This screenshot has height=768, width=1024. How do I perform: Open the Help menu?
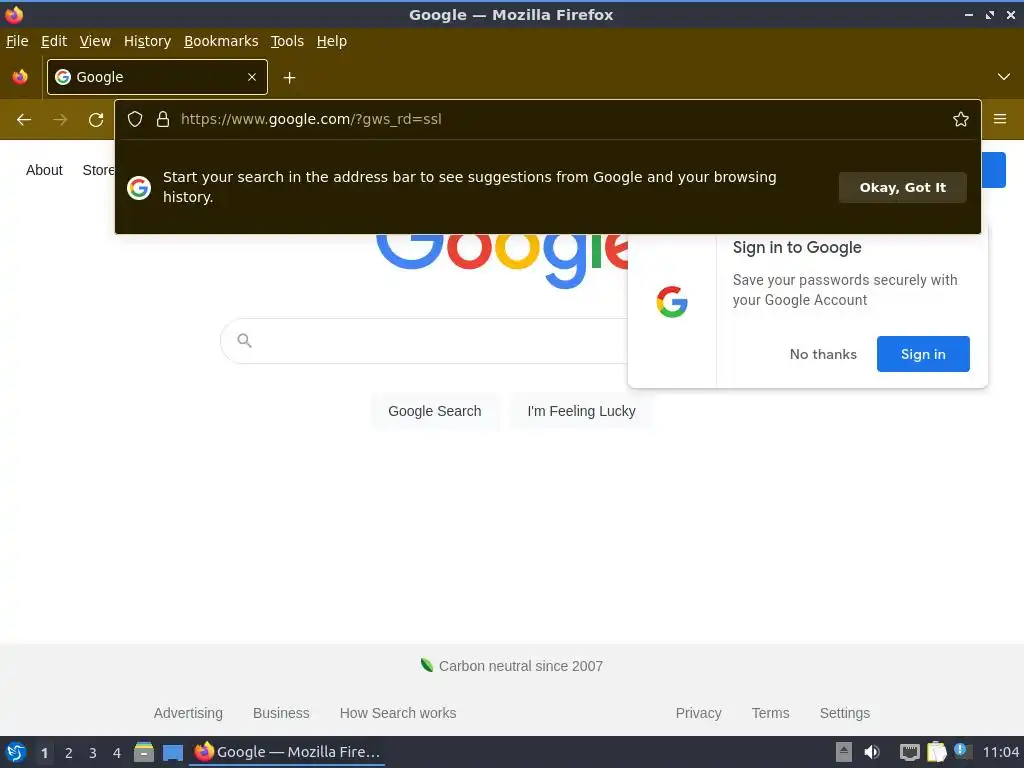(331, 41)
